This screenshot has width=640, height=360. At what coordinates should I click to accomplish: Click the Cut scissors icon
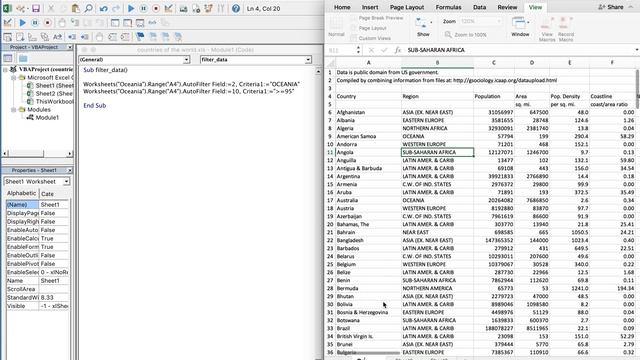[51, 8]
